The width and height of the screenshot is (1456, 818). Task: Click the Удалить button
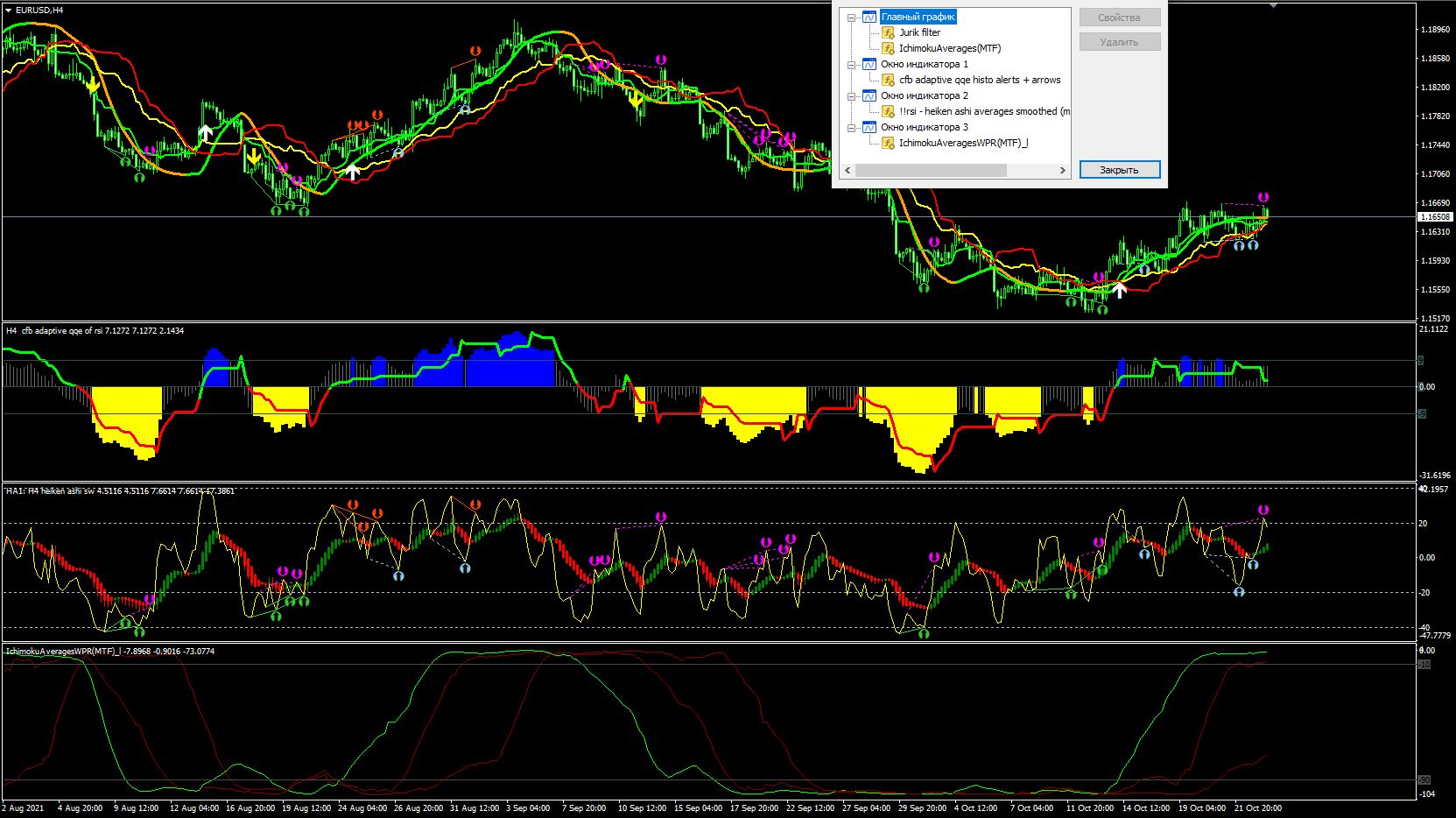click(x=1119, y=41)
